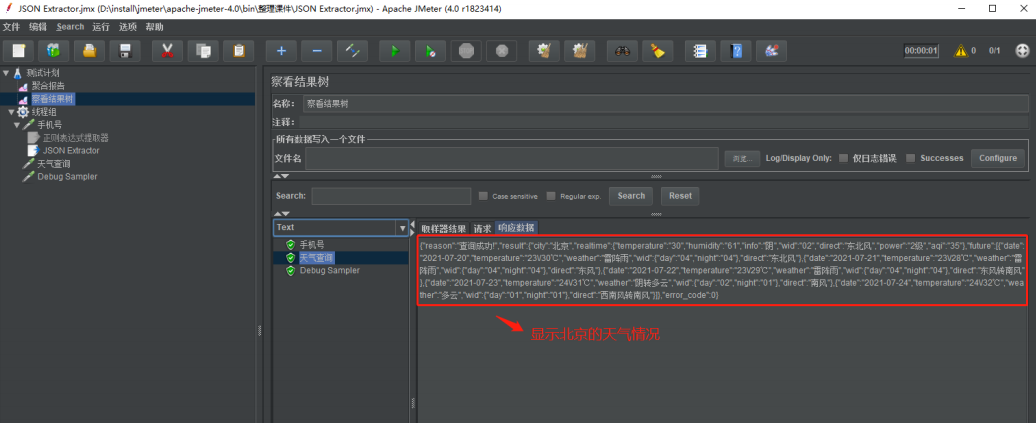Click the 浏览... browse button
Image resolution: width=1036 pixels, height=423 pixels.
tap(741, 159)
